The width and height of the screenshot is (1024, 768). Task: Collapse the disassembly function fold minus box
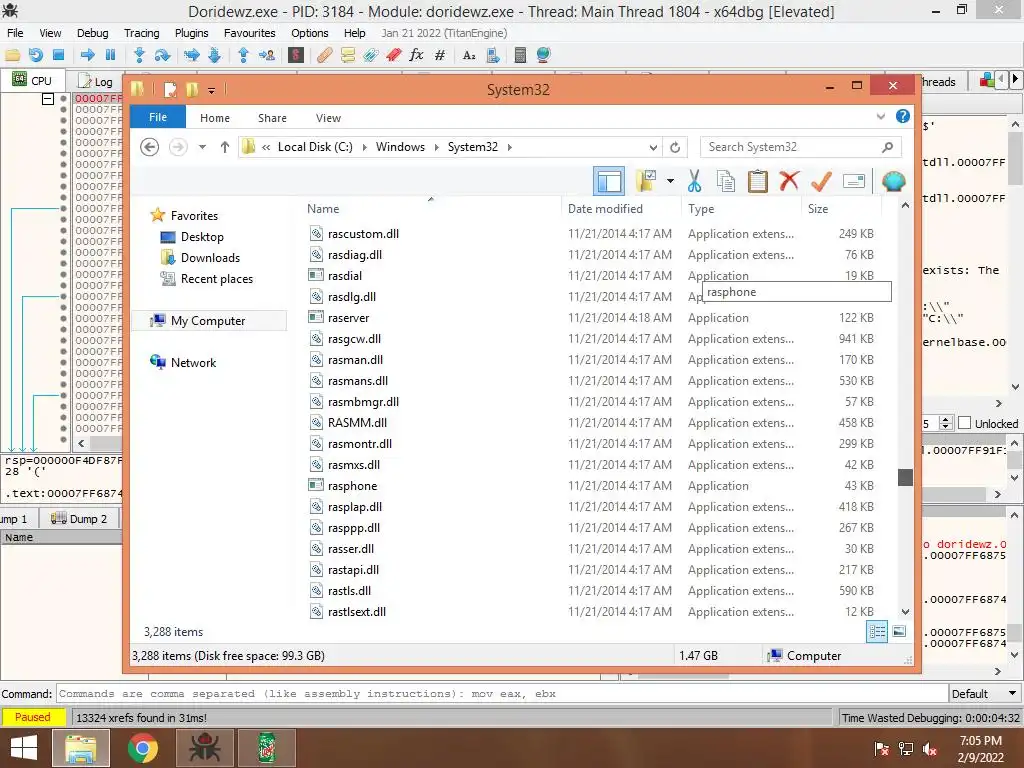(48, 99)
